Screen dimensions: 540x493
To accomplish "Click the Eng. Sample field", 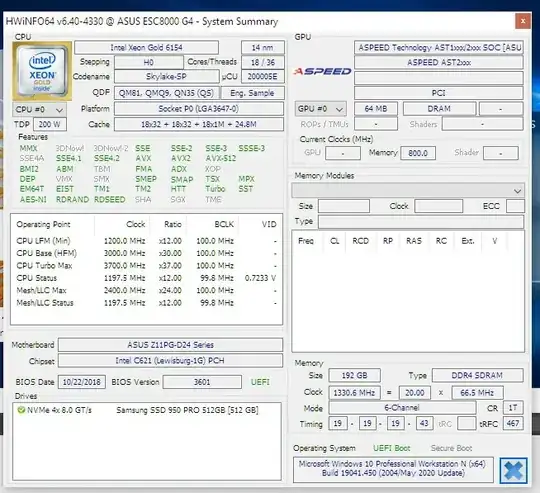I will coord(252,93).
